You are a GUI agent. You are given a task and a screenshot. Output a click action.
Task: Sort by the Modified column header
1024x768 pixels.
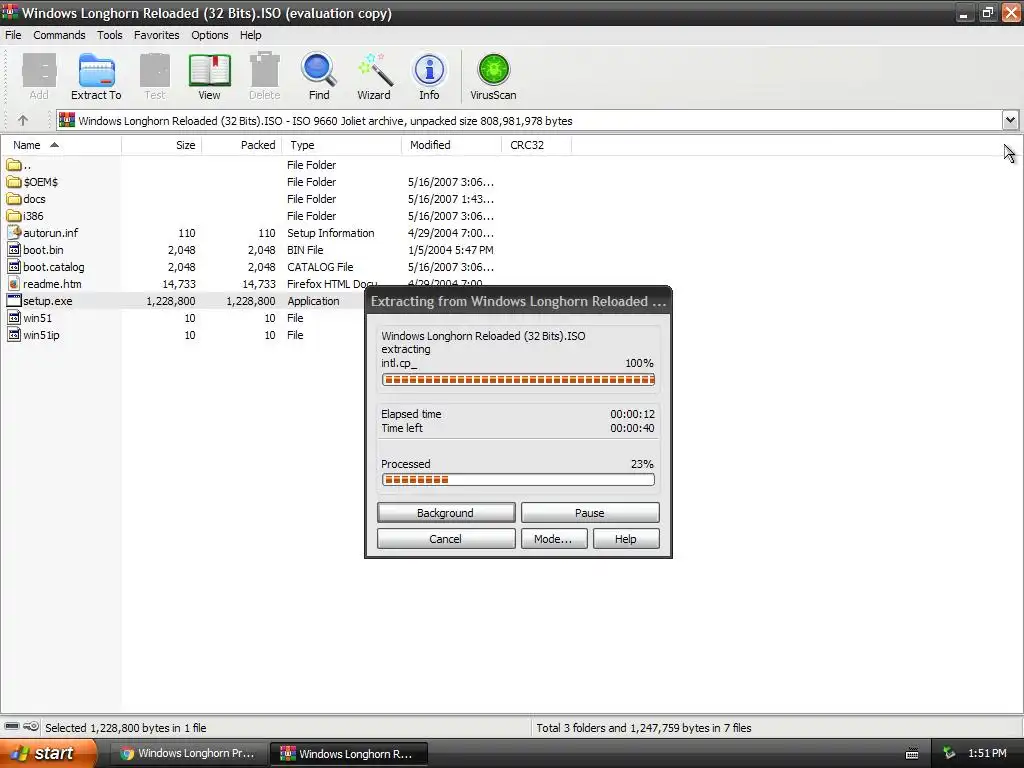click(451, 145)
